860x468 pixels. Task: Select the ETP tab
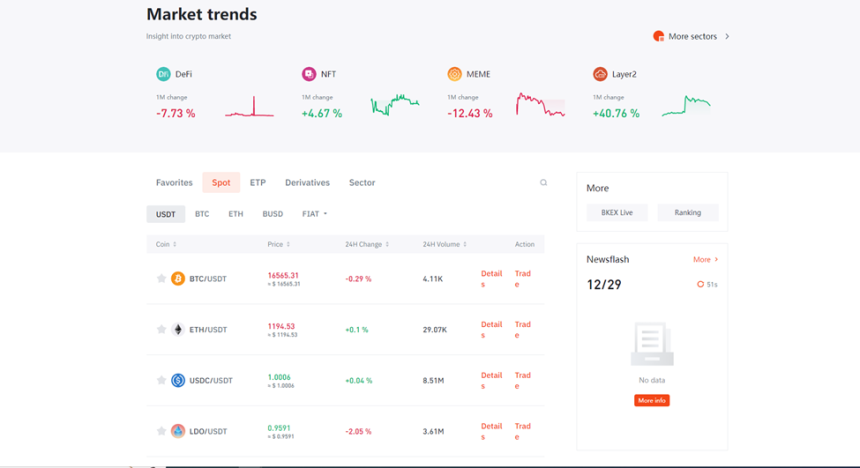[258, 183]
